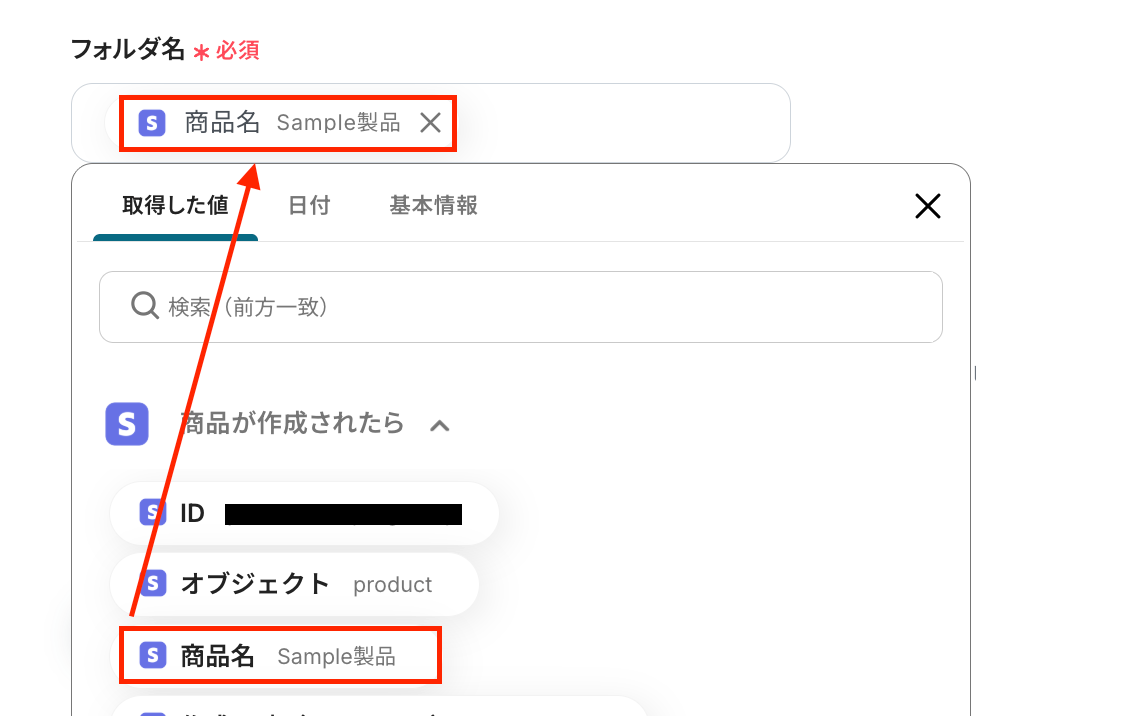Remove the 商品名 tag from folder name field

(x=430, y=123)
